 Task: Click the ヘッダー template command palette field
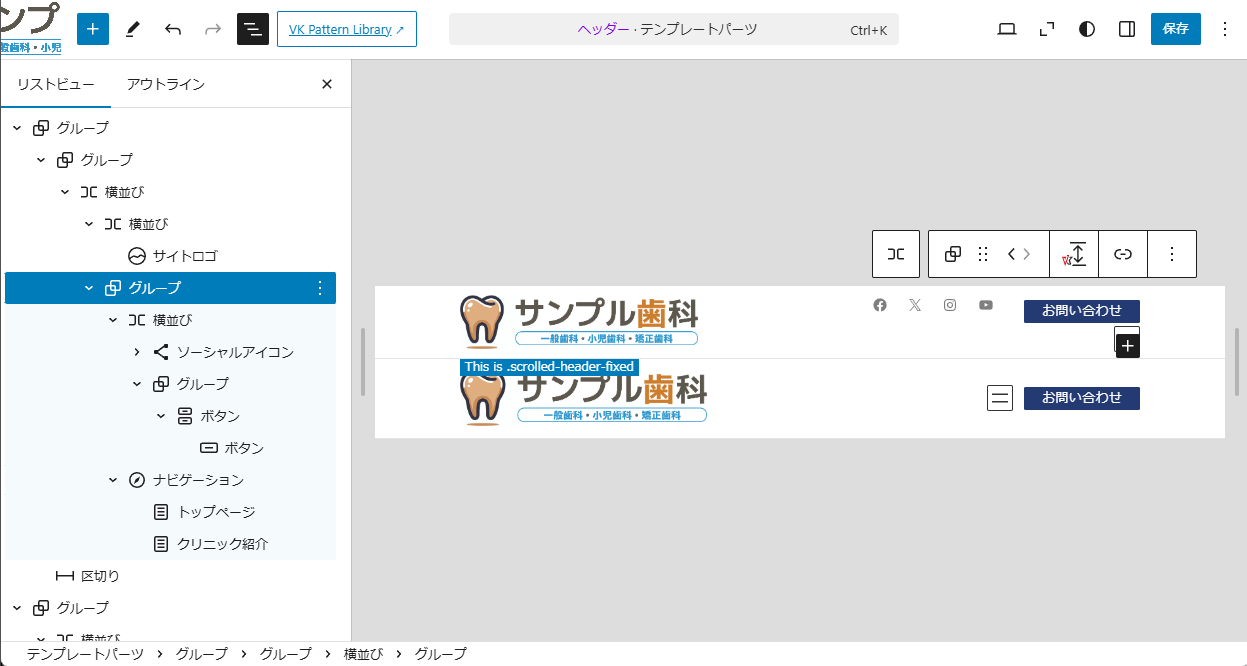[673, 29]
